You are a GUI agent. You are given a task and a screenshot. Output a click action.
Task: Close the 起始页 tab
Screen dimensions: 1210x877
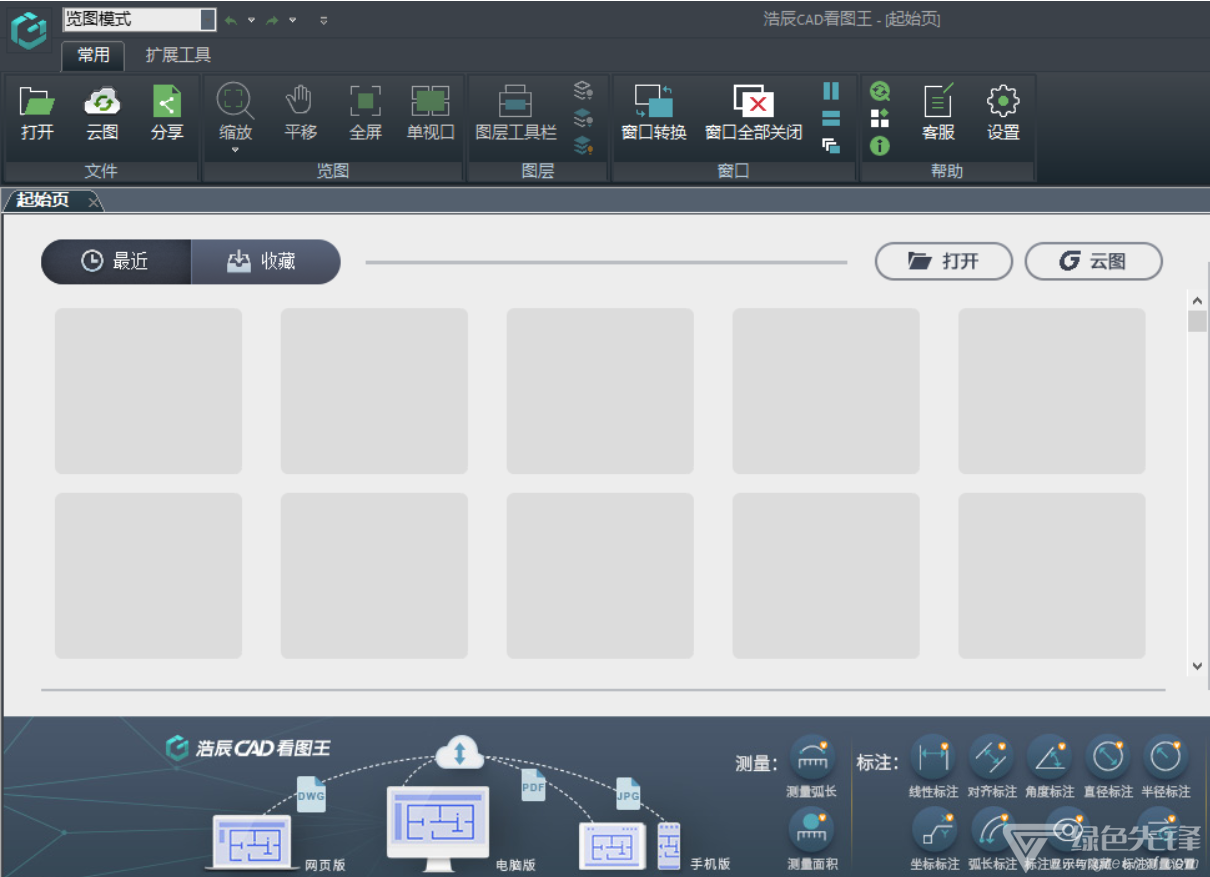pyautogui.click(x=93, y=202)
